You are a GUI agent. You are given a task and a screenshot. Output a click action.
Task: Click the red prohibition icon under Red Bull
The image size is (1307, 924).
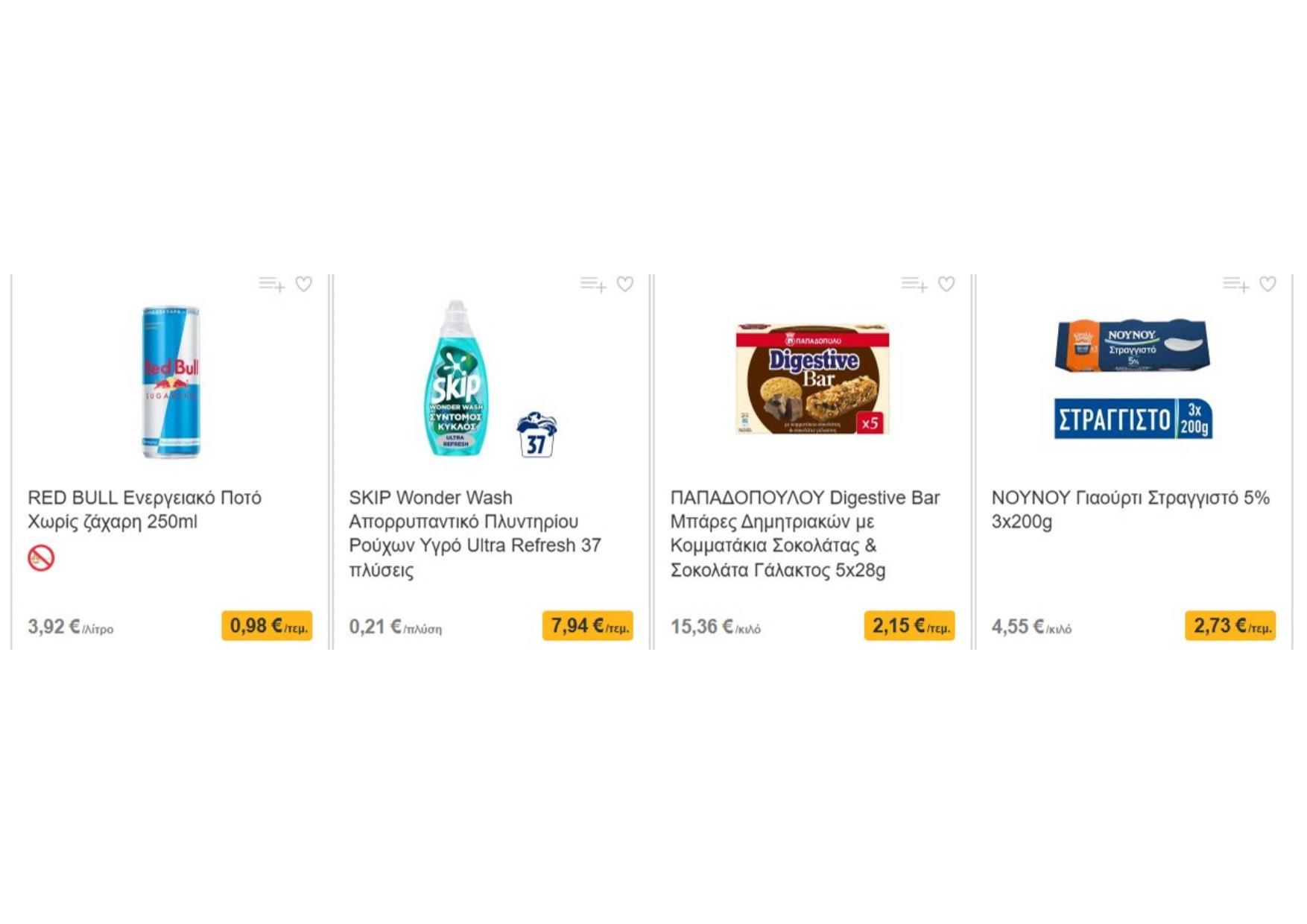(41, 558)
